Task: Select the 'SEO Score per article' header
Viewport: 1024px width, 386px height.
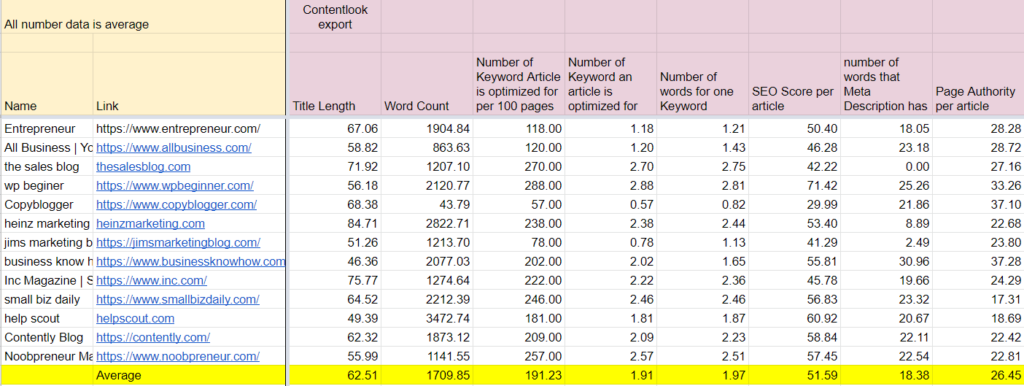Action: [795, 84]
